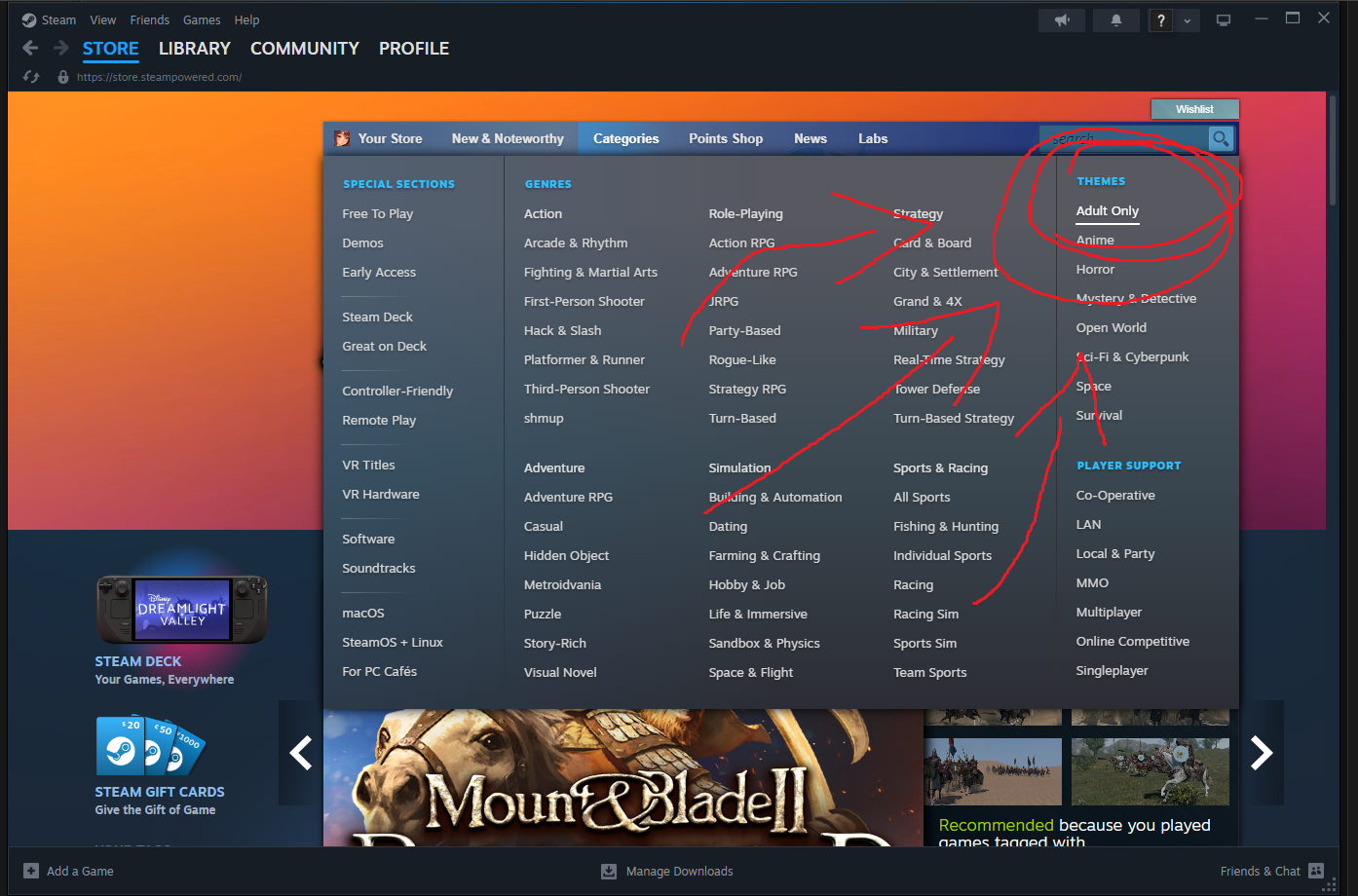Screen dimensions: 1358x896
Task: Open the Early Access section
Action: 379,272
